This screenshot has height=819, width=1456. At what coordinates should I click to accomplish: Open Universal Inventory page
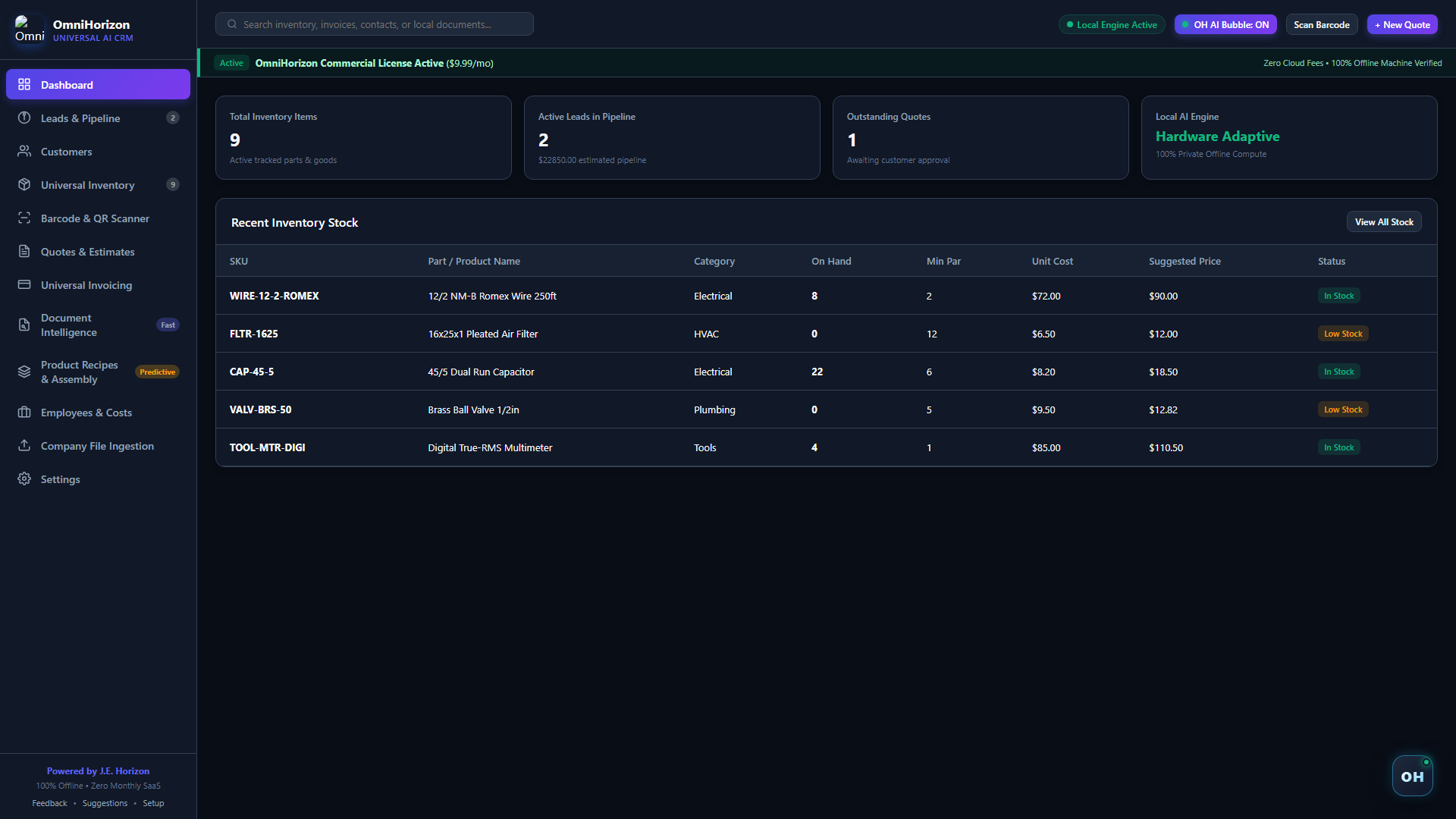[98, 184]
